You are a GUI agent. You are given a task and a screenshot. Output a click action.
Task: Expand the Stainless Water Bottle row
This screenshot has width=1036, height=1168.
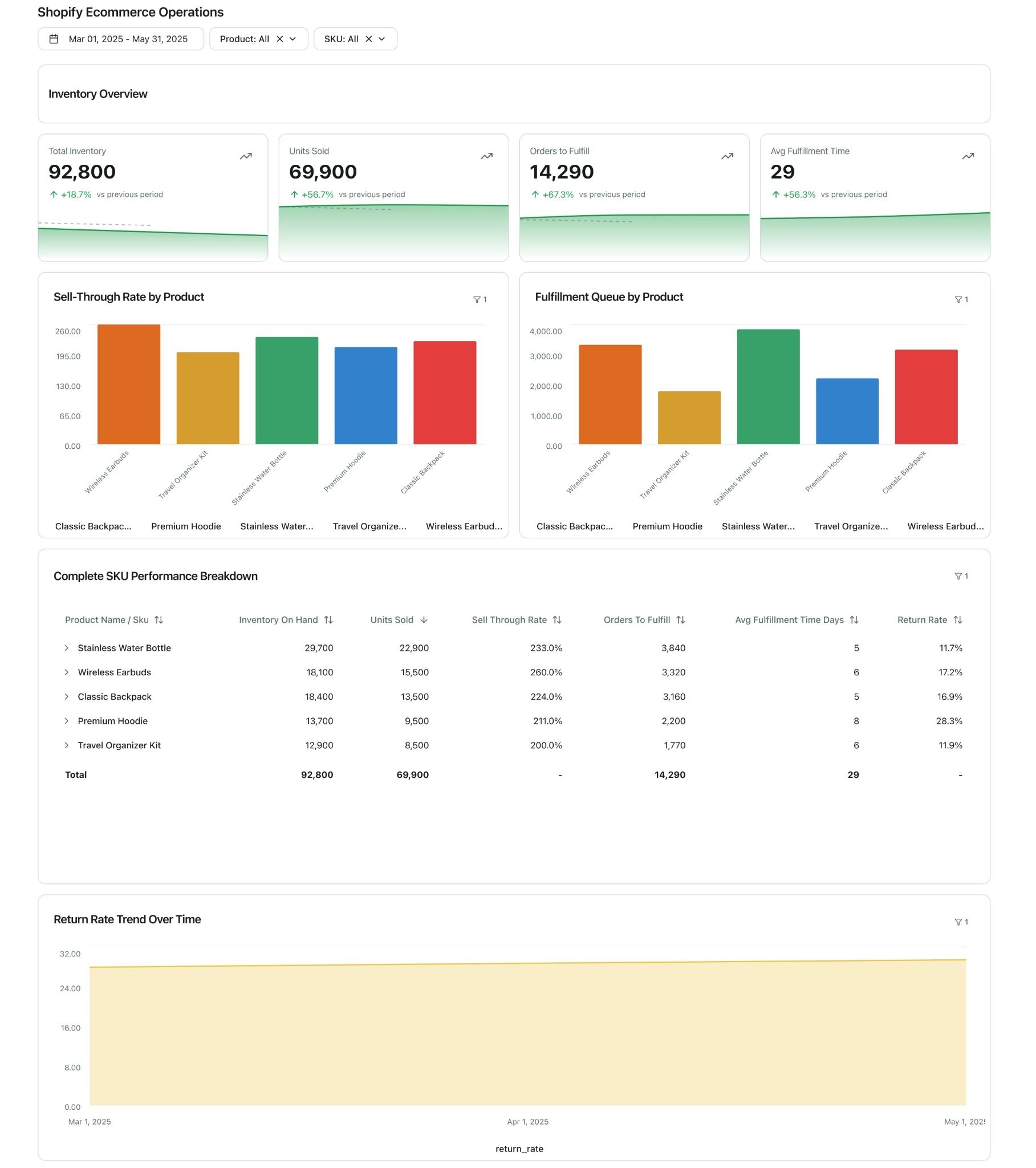66,648
